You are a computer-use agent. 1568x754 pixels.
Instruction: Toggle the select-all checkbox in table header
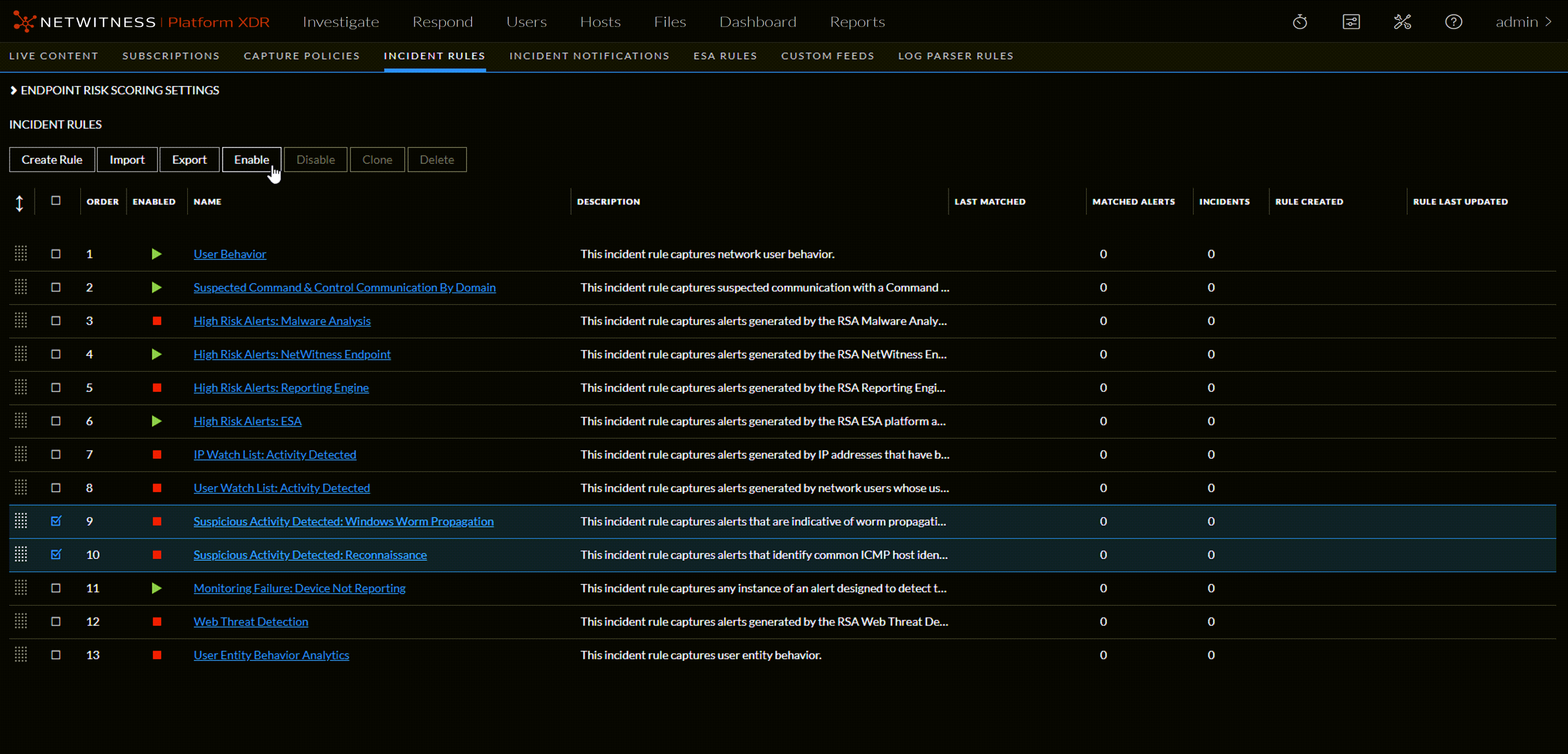pos(56,200)
